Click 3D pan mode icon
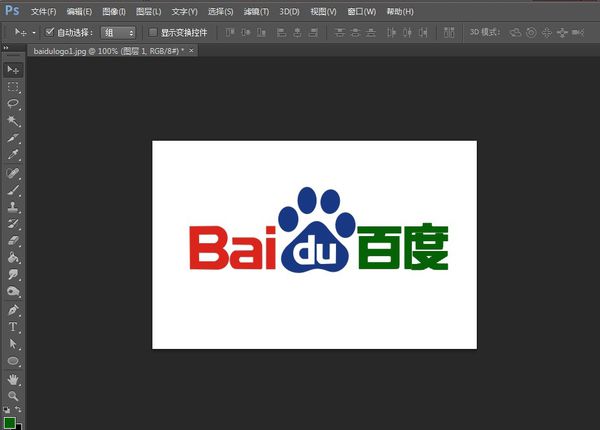600x430 pixels. point(547,33)
